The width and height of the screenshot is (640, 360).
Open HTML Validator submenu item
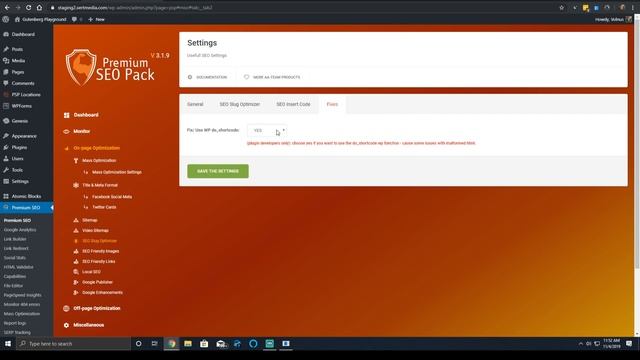click(x=18, y=267)
